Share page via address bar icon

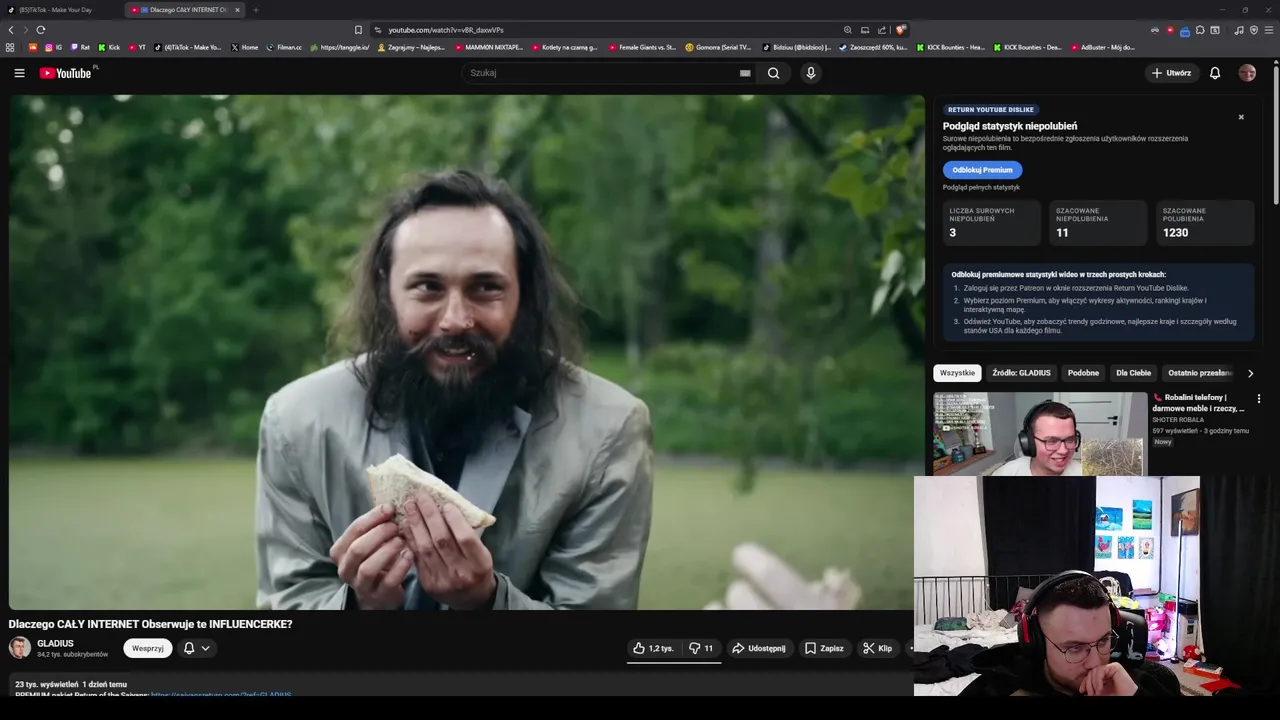click(882, 30)
